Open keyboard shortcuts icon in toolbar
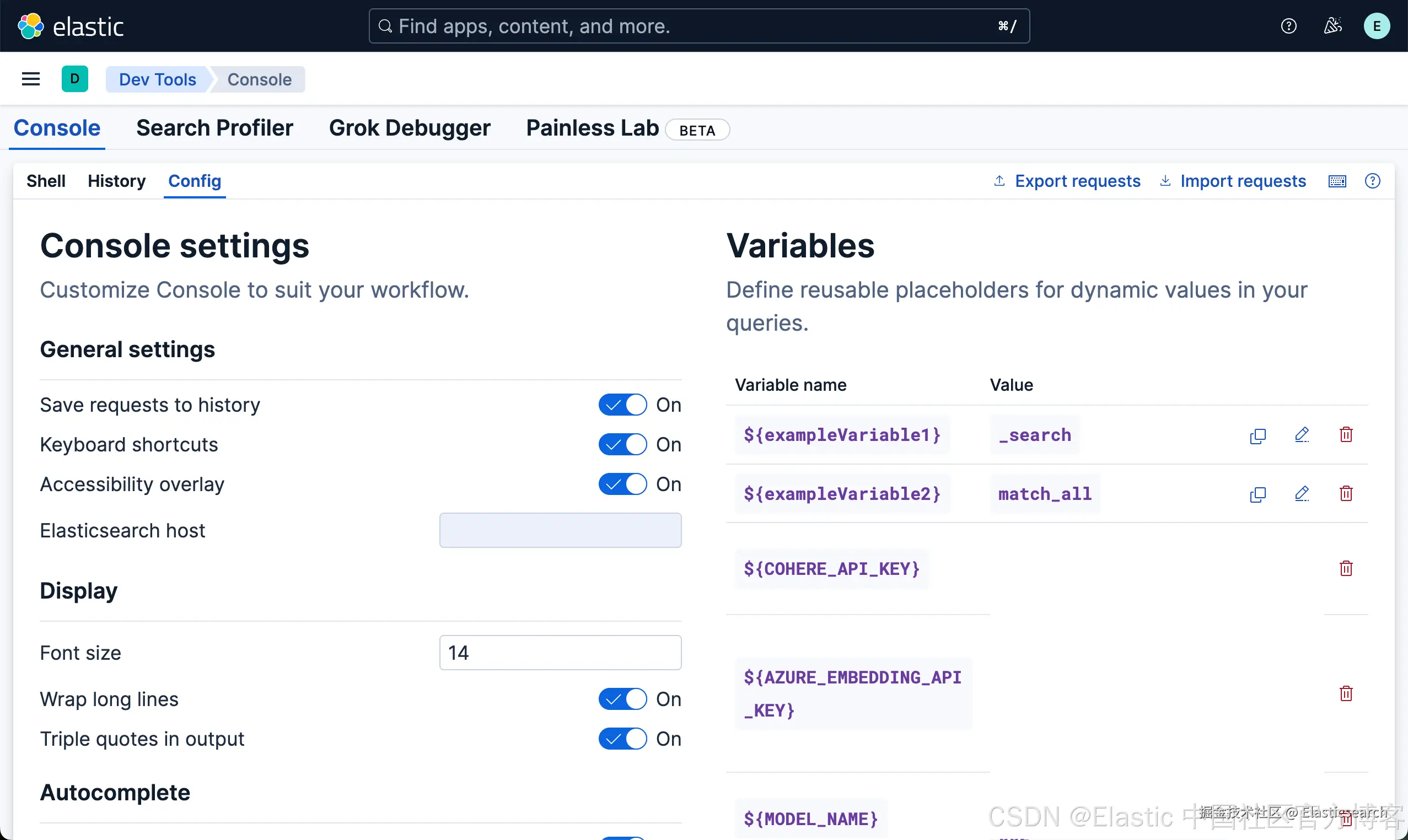This screenshot has width=1408, height=840. coord(1337,181)
